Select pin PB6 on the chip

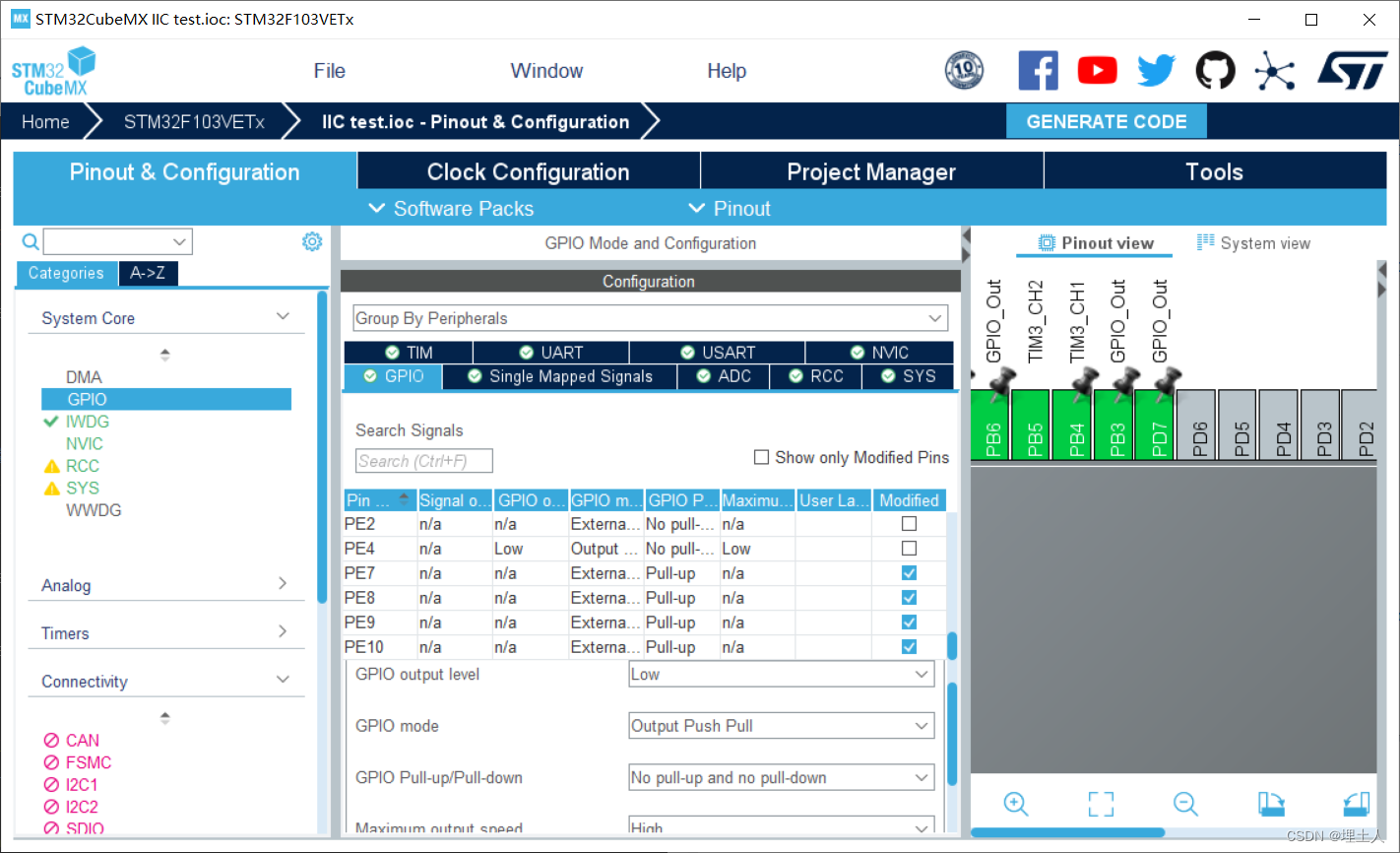pos(988,425)
